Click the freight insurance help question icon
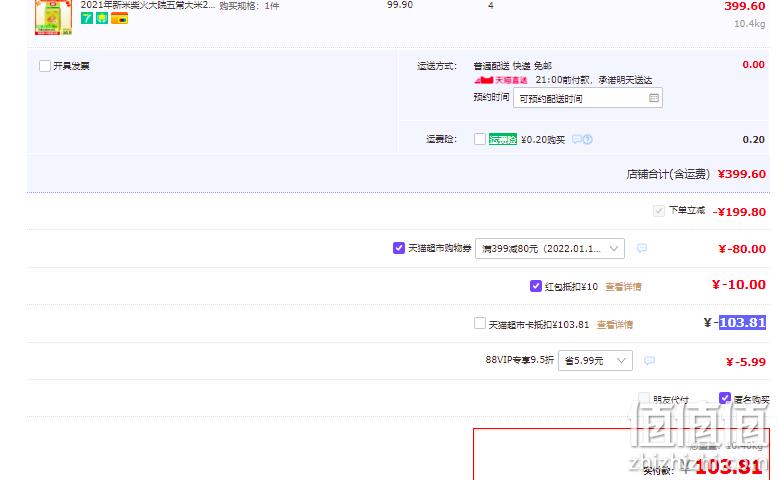This screenshot has height=480, width=778. pyautogui.click(x=587, y=139)
